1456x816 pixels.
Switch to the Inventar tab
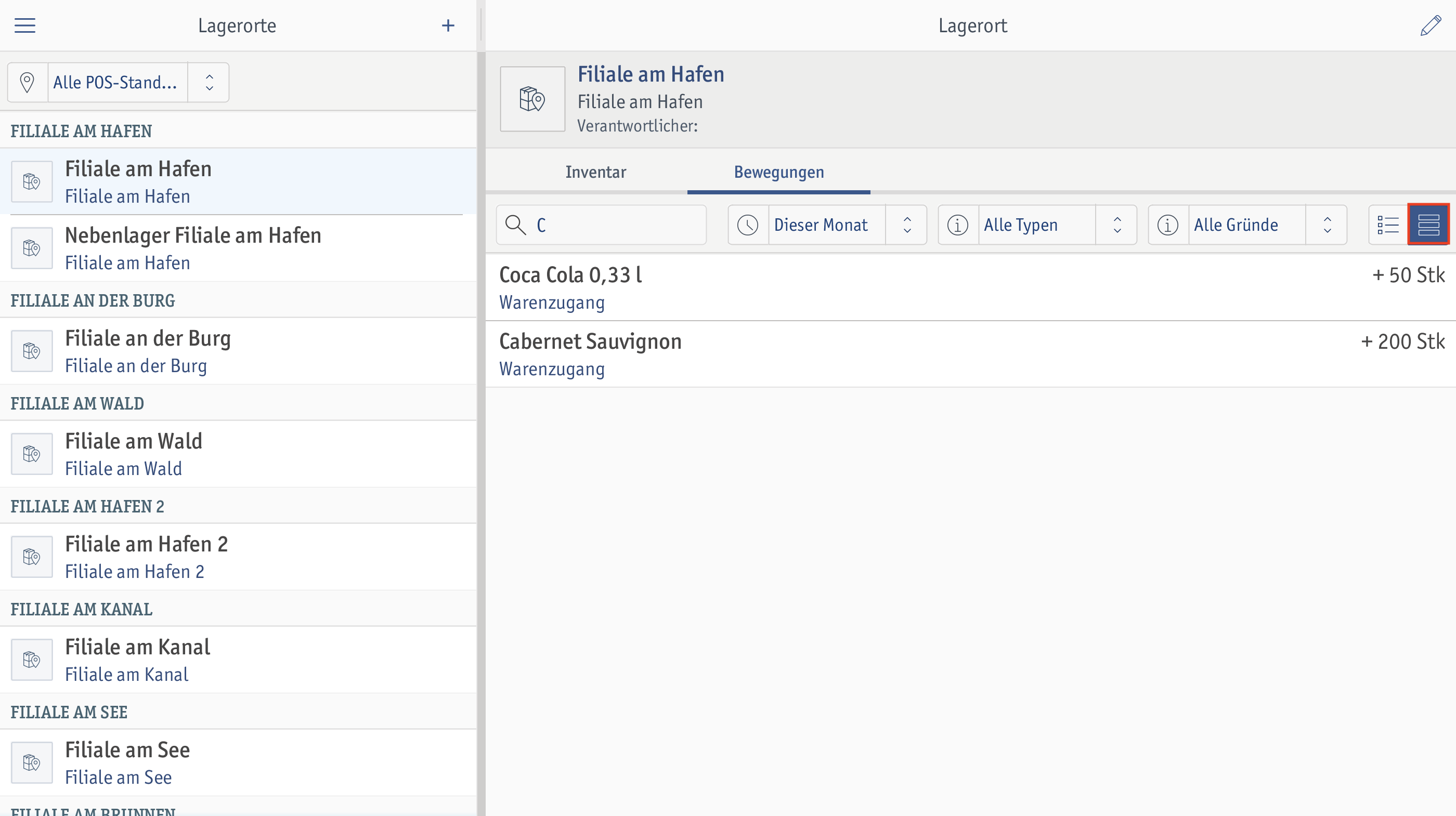[x=596, y=172]
